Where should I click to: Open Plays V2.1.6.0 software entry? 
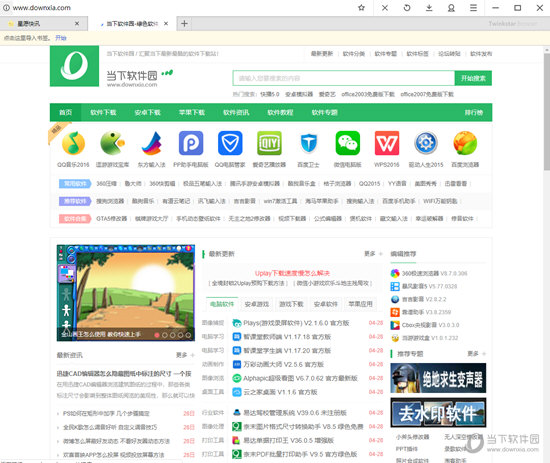296,323
